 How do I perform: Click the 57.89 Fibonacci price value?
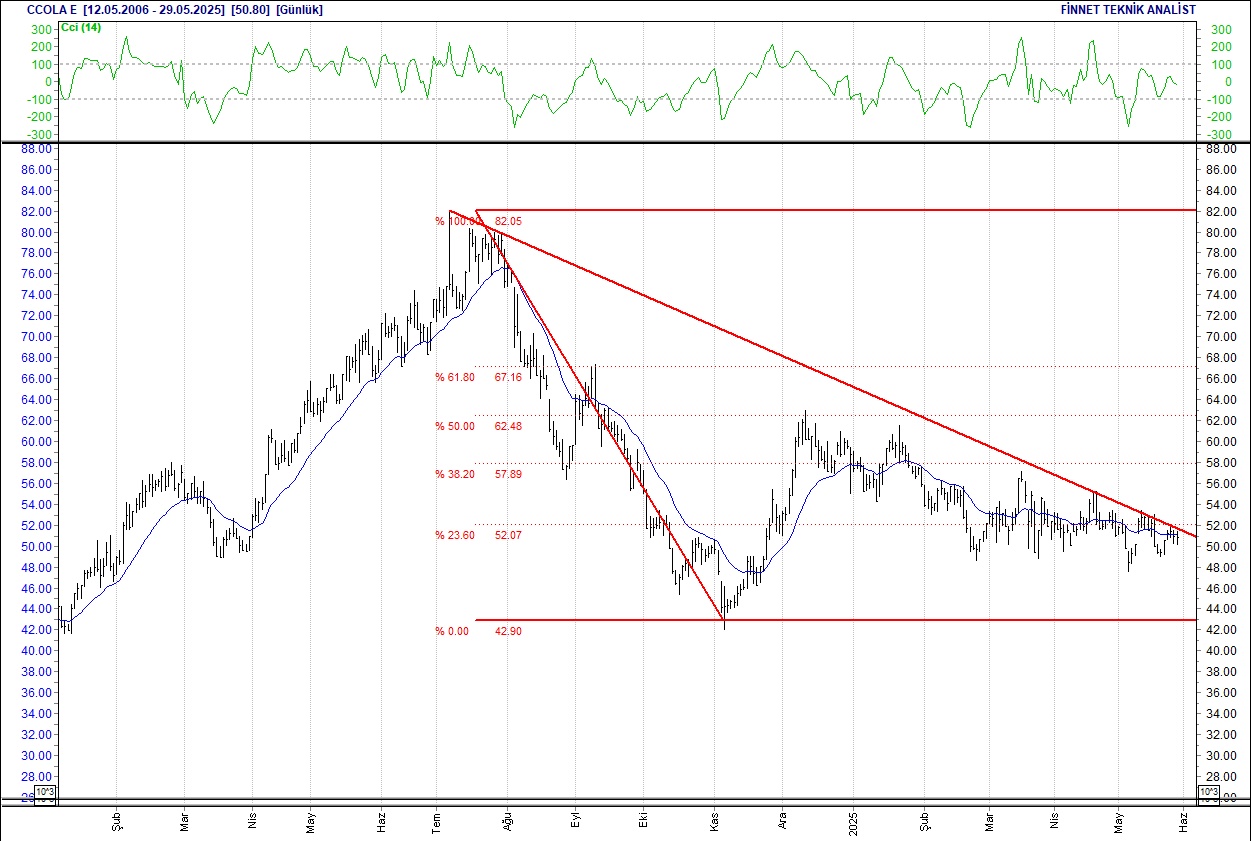click(x=509, y=474)
